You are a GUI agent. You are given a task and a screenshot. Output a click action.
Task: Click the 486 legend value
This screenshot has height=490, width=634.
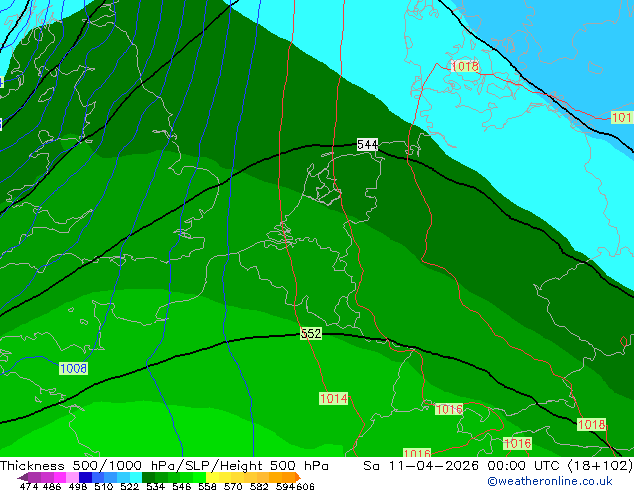coord(52,486)
